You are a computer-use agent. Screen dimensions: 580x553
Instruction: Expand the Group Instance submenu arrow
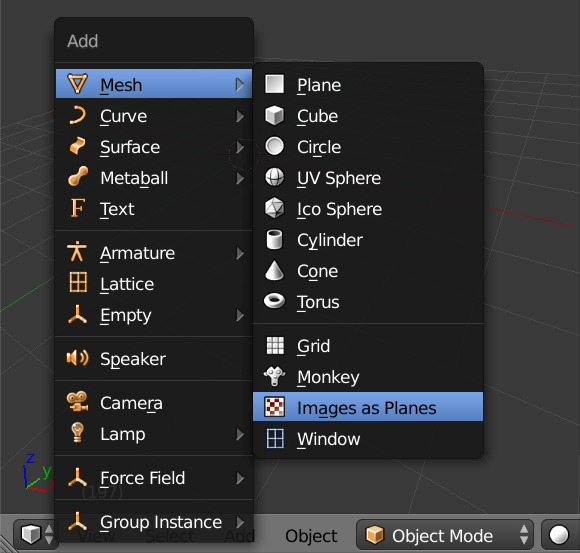coord(240,522)
